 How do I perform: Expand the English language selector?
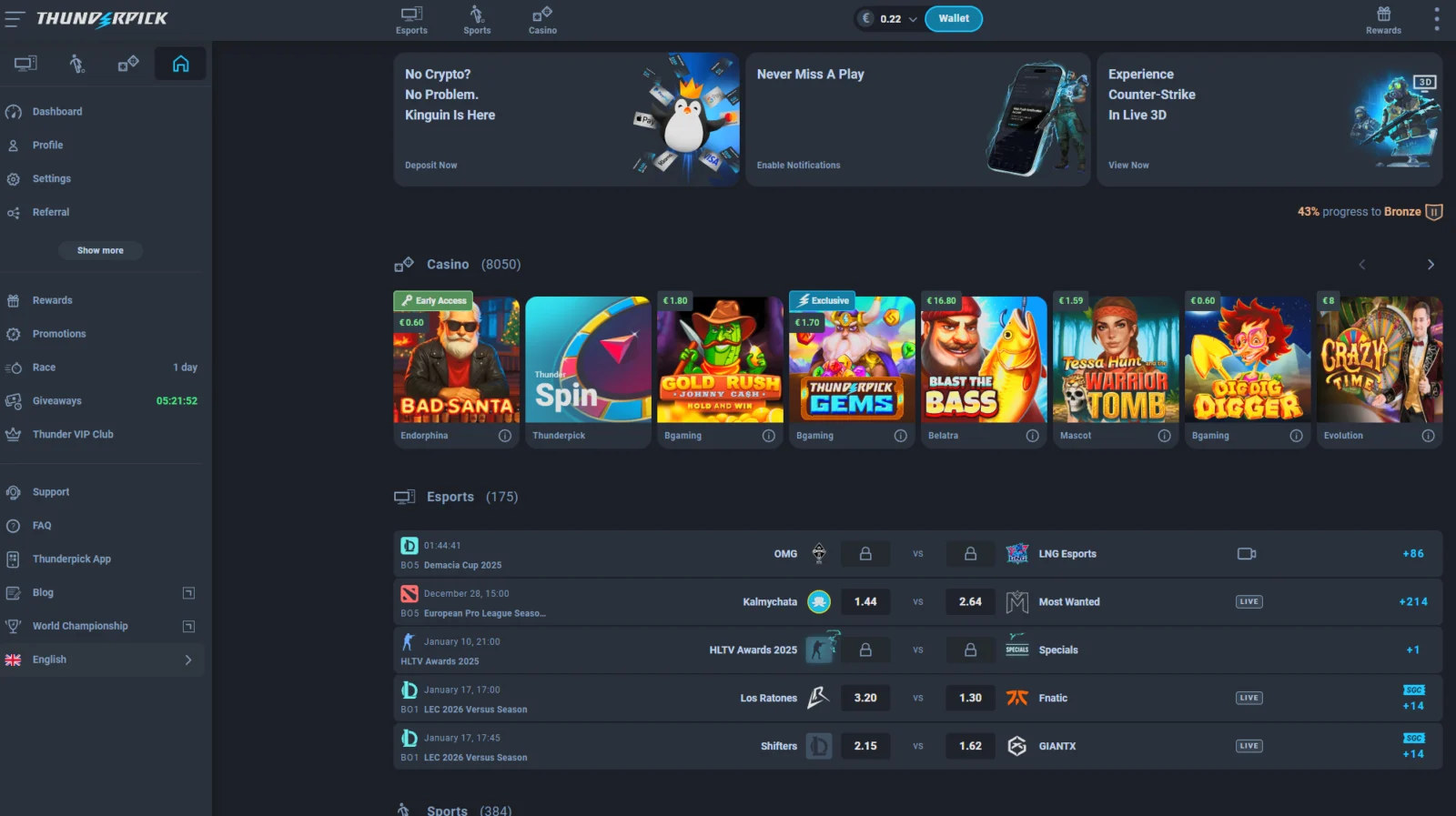pyautogui.click(x=103, y=660)
